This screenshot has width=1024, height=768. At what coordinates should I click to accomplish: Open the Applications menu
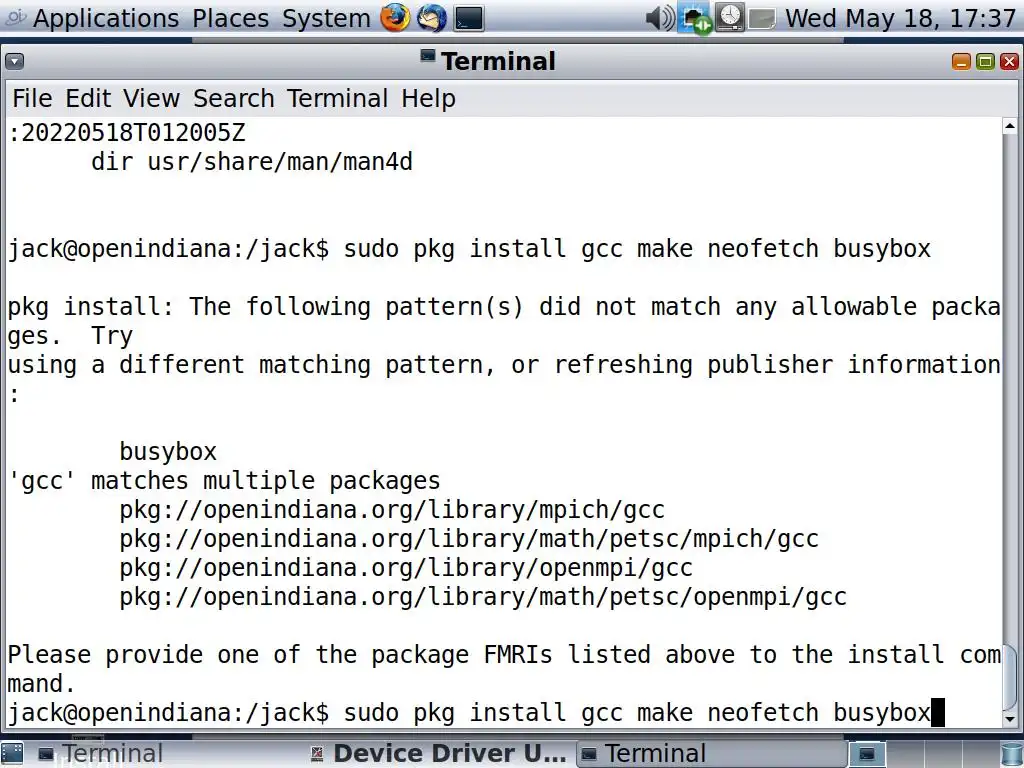[x=106, y=18]
